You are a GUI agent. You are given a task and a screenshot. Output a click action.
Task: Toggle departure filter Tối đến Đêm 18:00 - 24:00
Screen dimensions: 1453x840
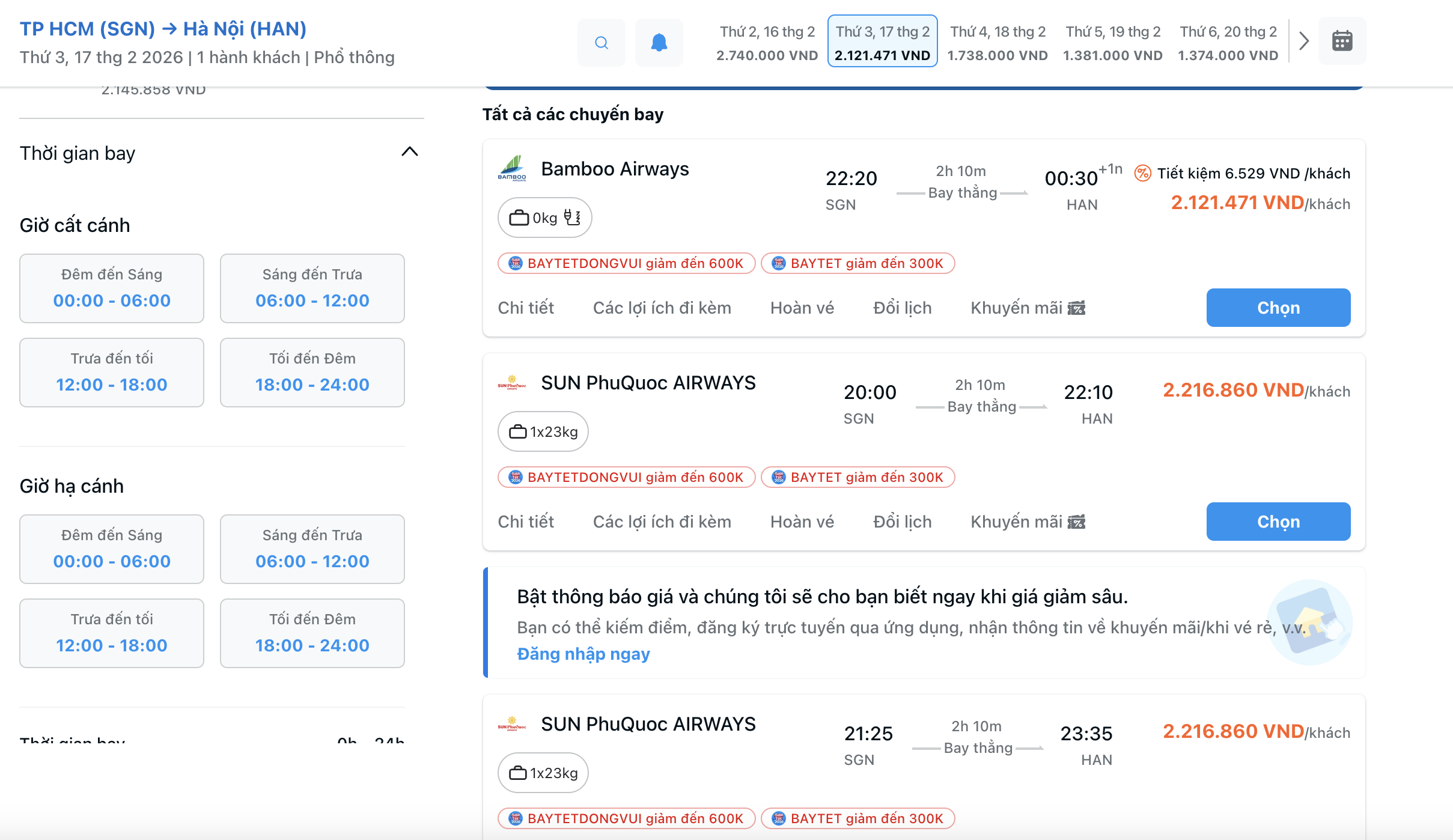pyautogui.click(x=312, y=373)
